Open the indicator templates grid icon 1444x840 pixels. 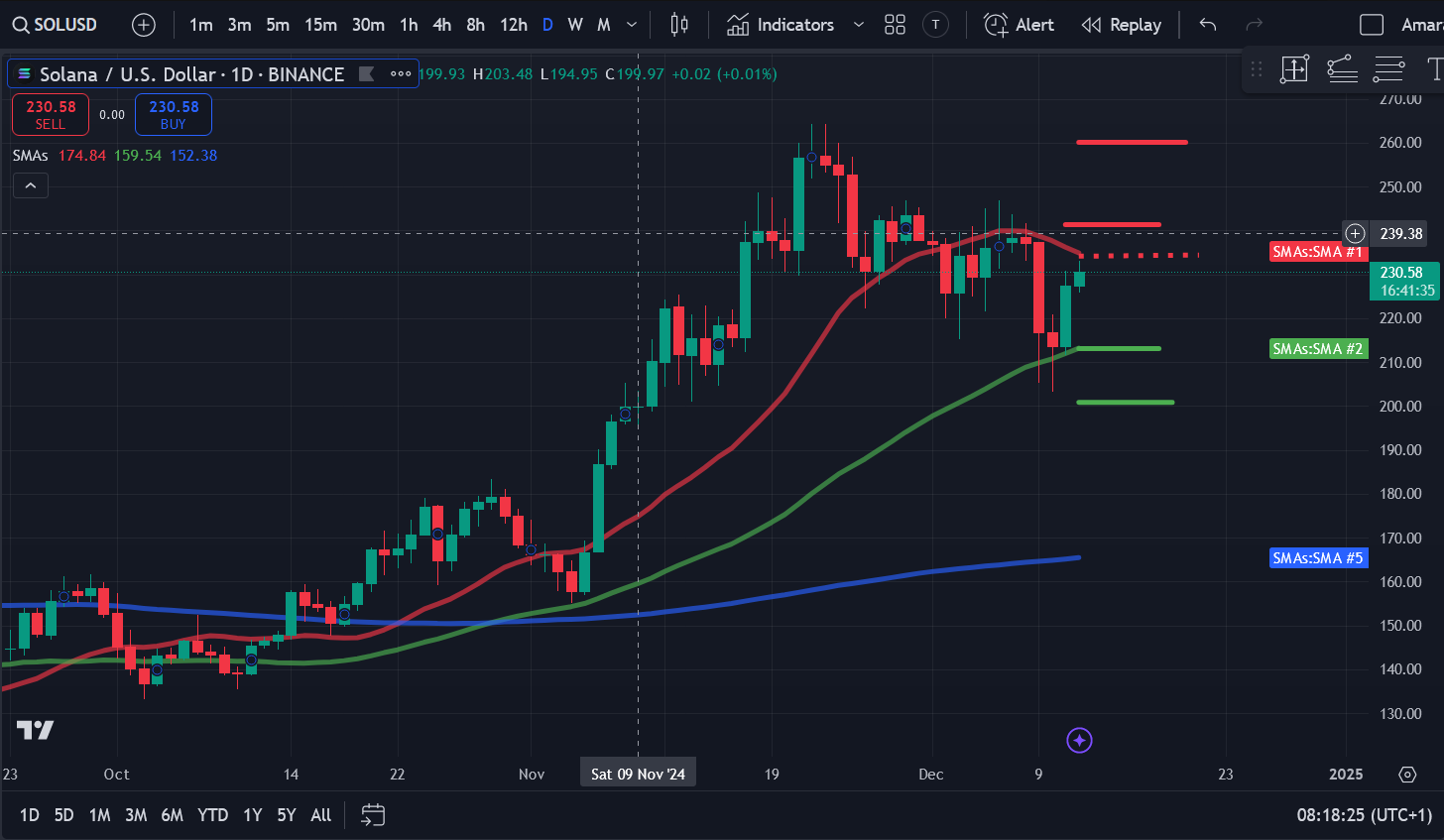click(x=895, y=25)
